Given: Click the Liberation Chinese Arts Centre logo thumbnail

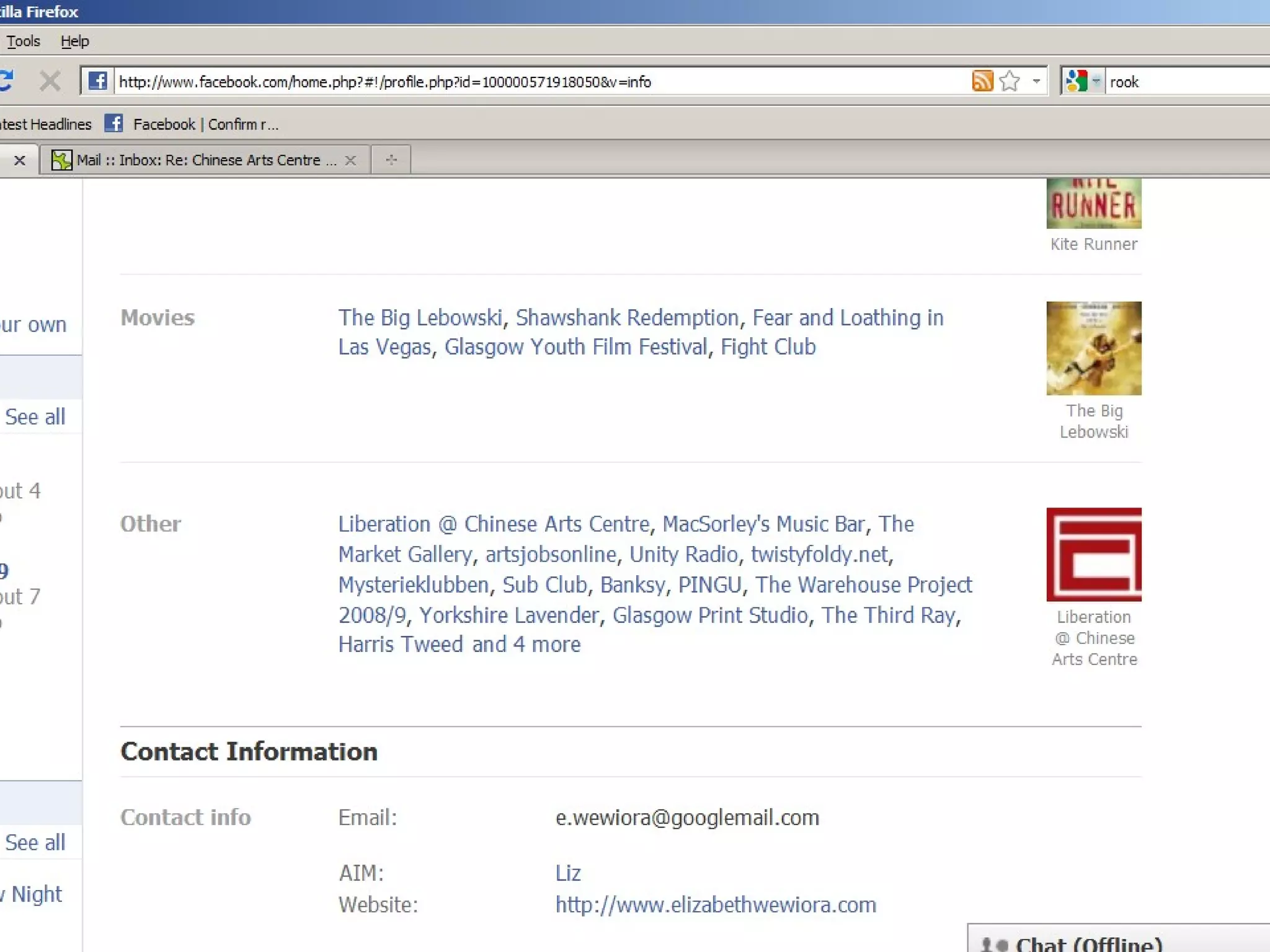Looking at the screenshot, I should [1093, 555].
